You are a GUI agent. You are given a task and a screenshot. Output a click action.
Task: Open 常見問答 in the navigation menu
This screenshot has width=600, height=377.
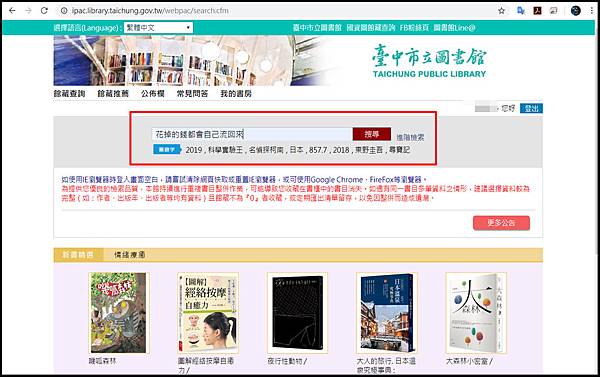tap(192, 93)
